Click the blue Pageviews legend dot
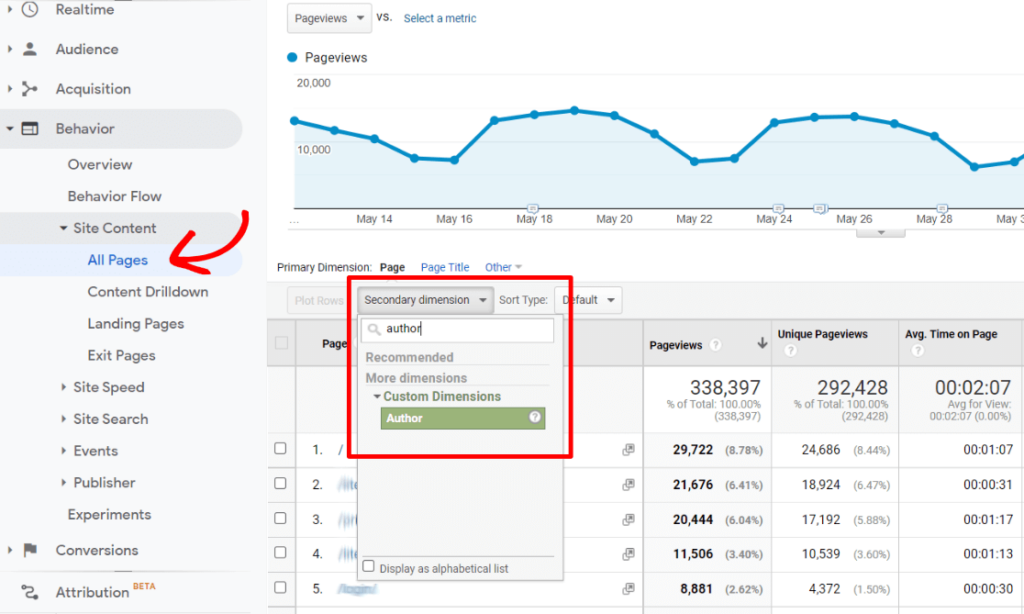1024x614 pixels. (x=290, y=57)
